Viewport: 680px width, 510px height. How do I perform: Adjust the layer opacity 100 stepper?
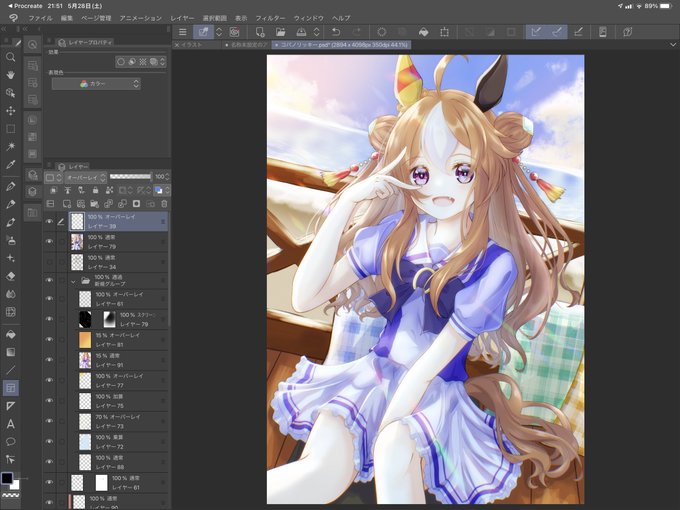(167, 177)
